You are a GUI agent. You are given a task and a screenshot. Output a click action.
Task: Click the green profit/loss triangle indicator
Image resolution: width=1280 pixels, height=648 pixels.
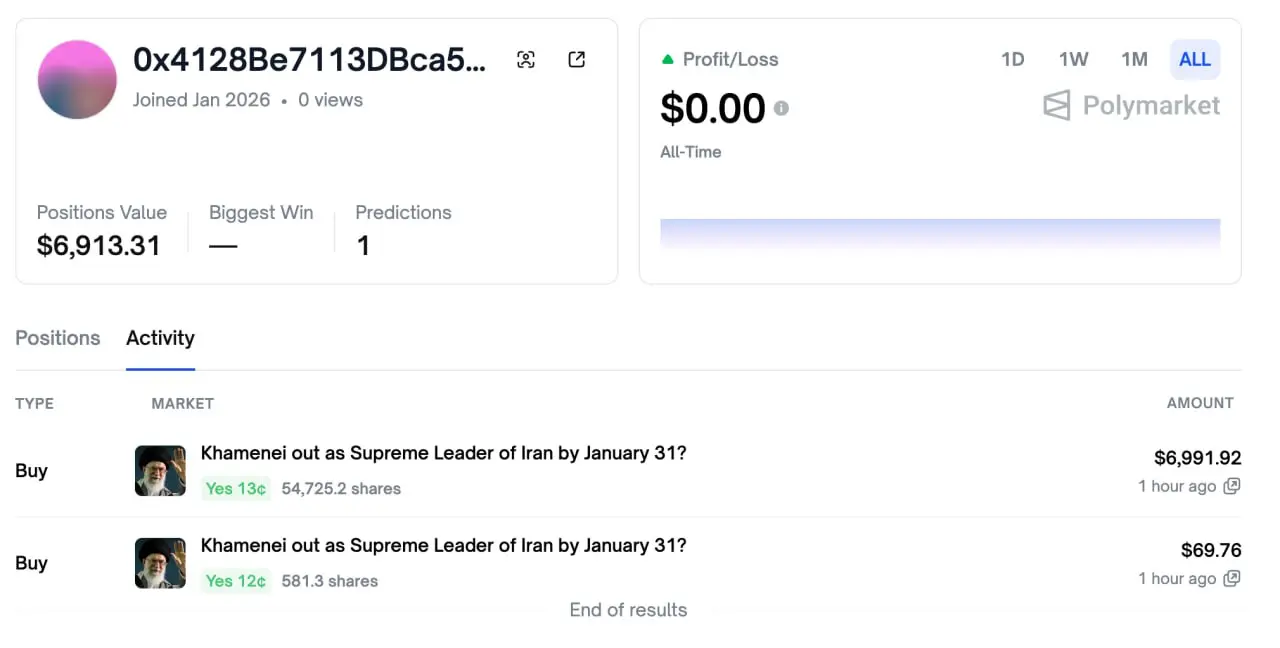pos(668,60)
